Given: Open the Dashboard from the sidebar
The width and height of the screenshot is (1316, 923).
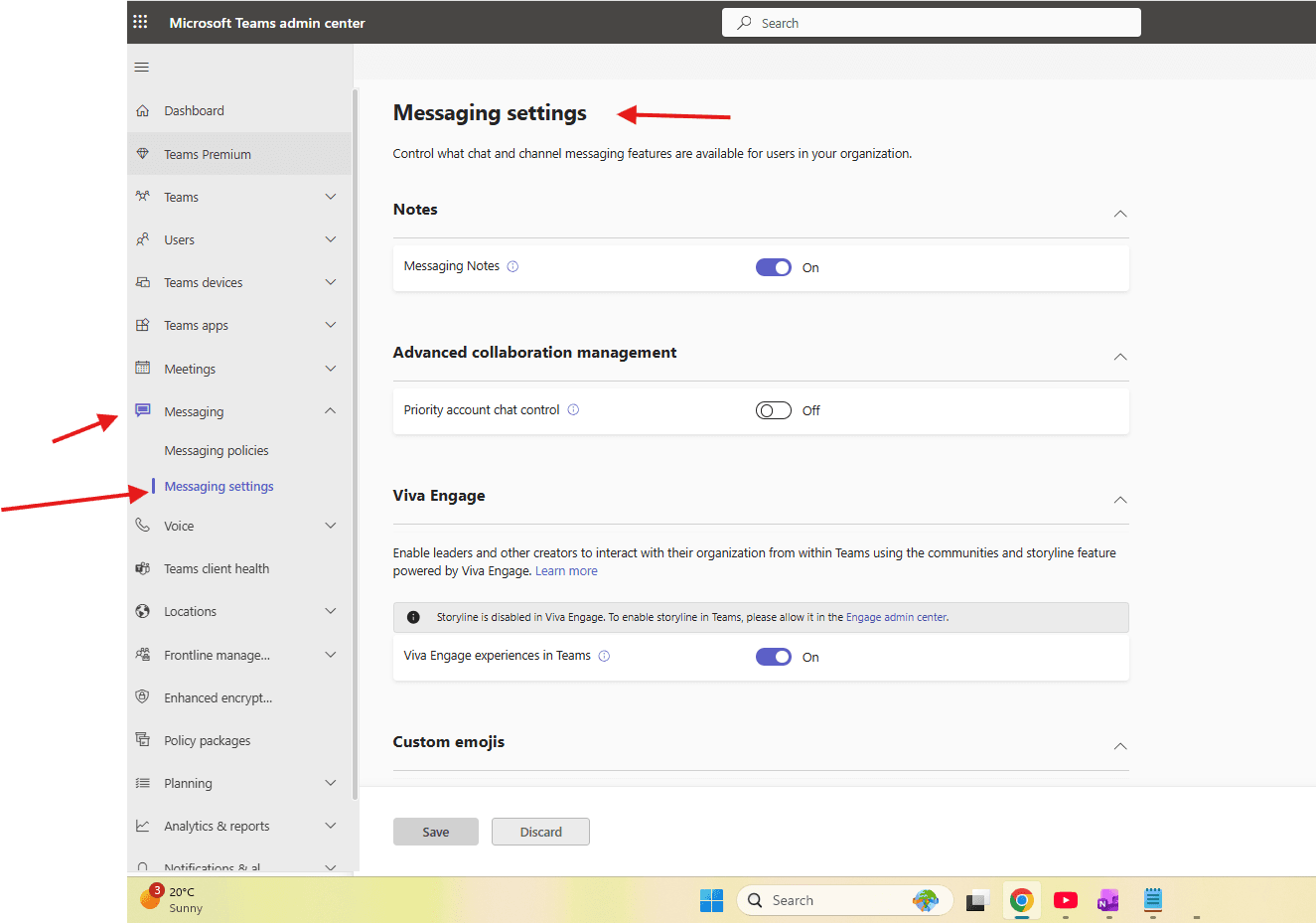Looking at the screenshot, I should [194, 110].
